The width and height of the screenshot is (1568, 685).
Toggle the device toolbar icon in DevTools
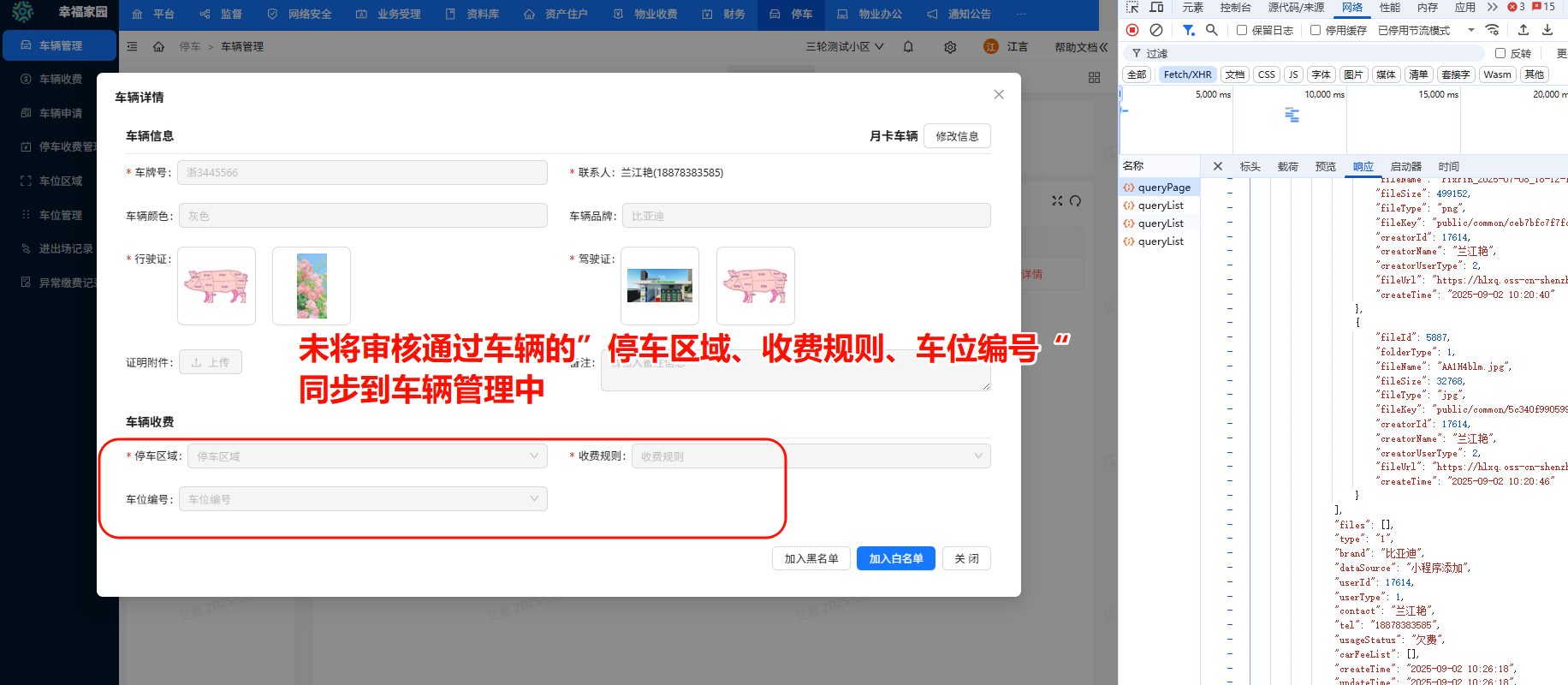[x=1156, y=8]
